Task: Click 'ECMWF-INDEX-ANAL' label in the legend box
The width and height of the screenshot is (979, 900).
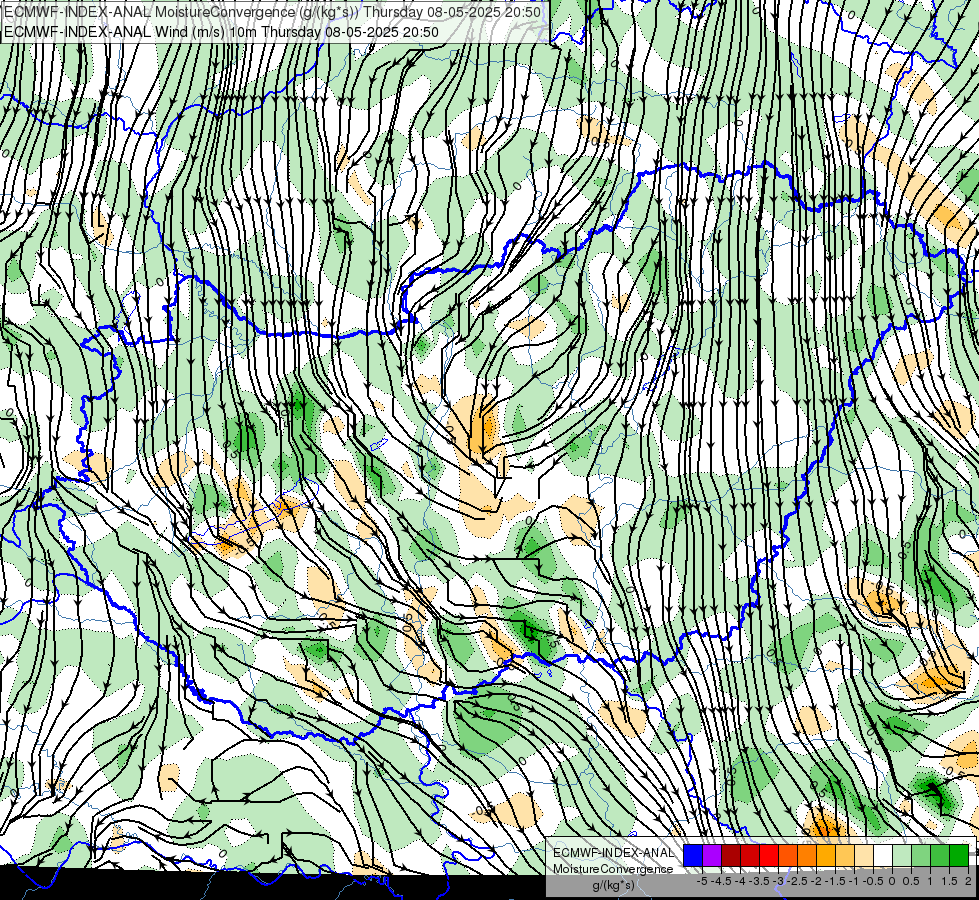Action: pos(614,853)
